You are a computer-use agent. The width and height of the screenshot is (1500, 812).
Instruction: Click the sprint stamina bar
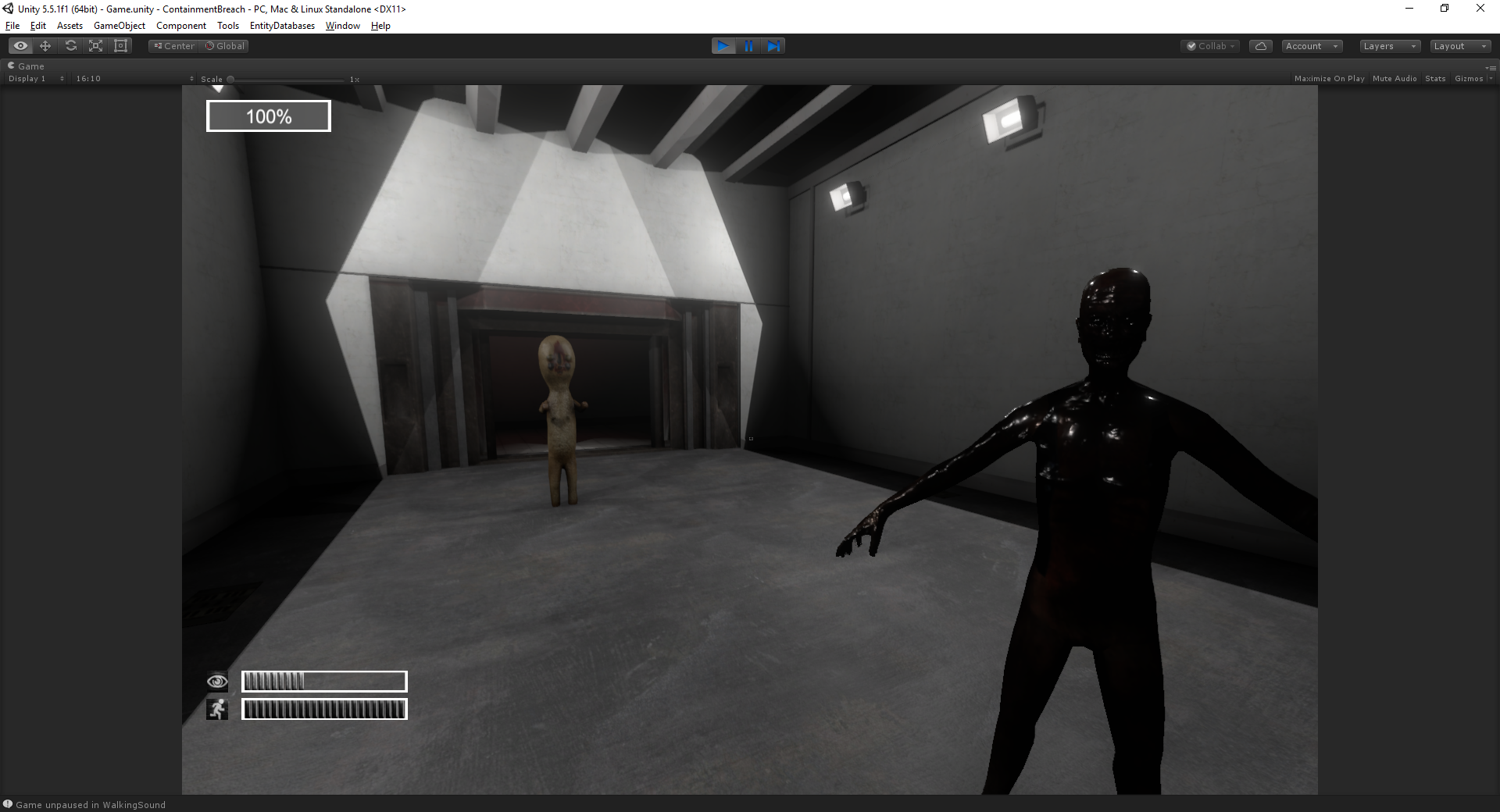coord(324,709)
